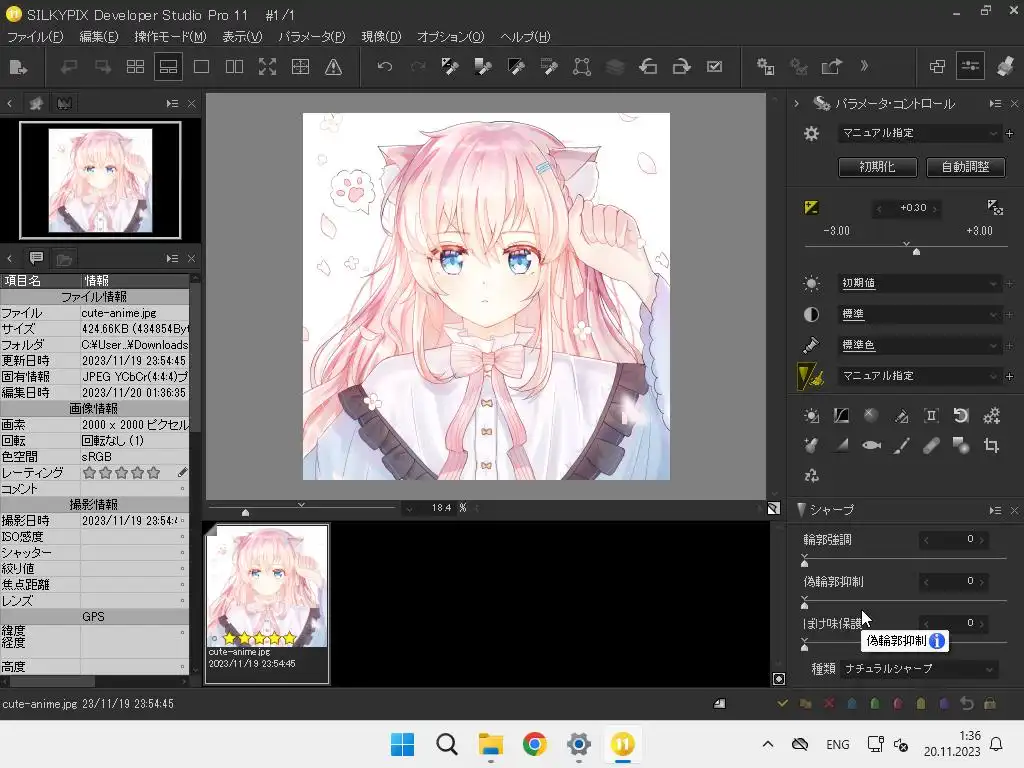Open the tone curve tool icon
The image size is (1024, 768).
click(x=841, y=415)
